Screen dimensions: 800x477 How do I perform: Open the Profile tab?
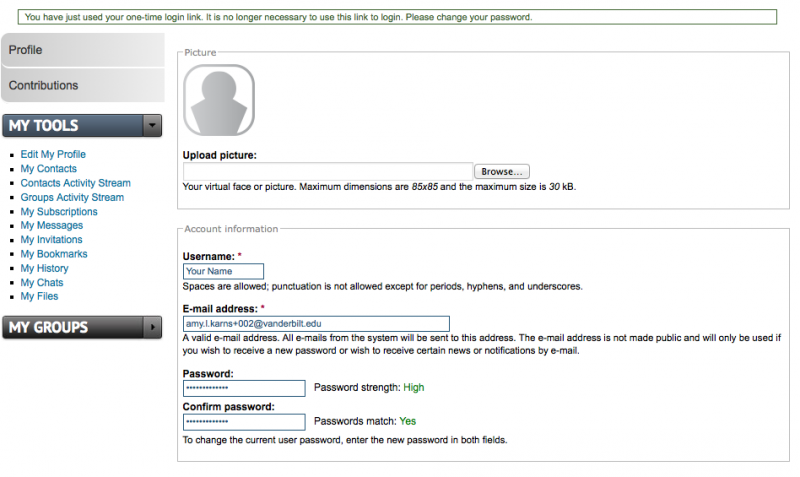82,50
